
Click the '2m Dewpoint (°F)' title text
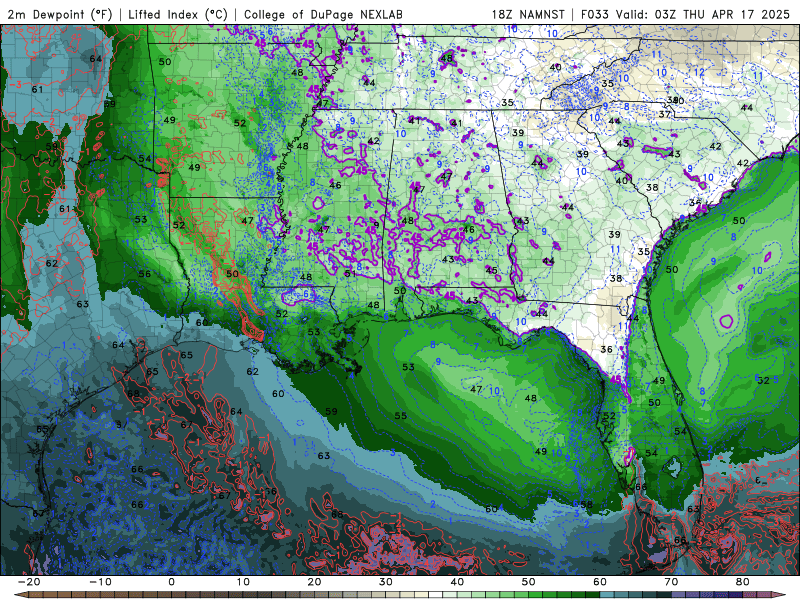[x=60, y=14]
